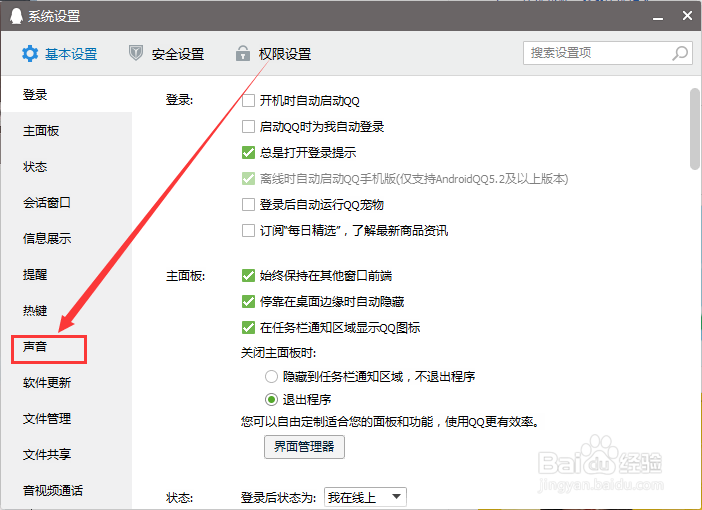
Task: Open 信息展示 settings in sidebar
Action: (66, 239)
